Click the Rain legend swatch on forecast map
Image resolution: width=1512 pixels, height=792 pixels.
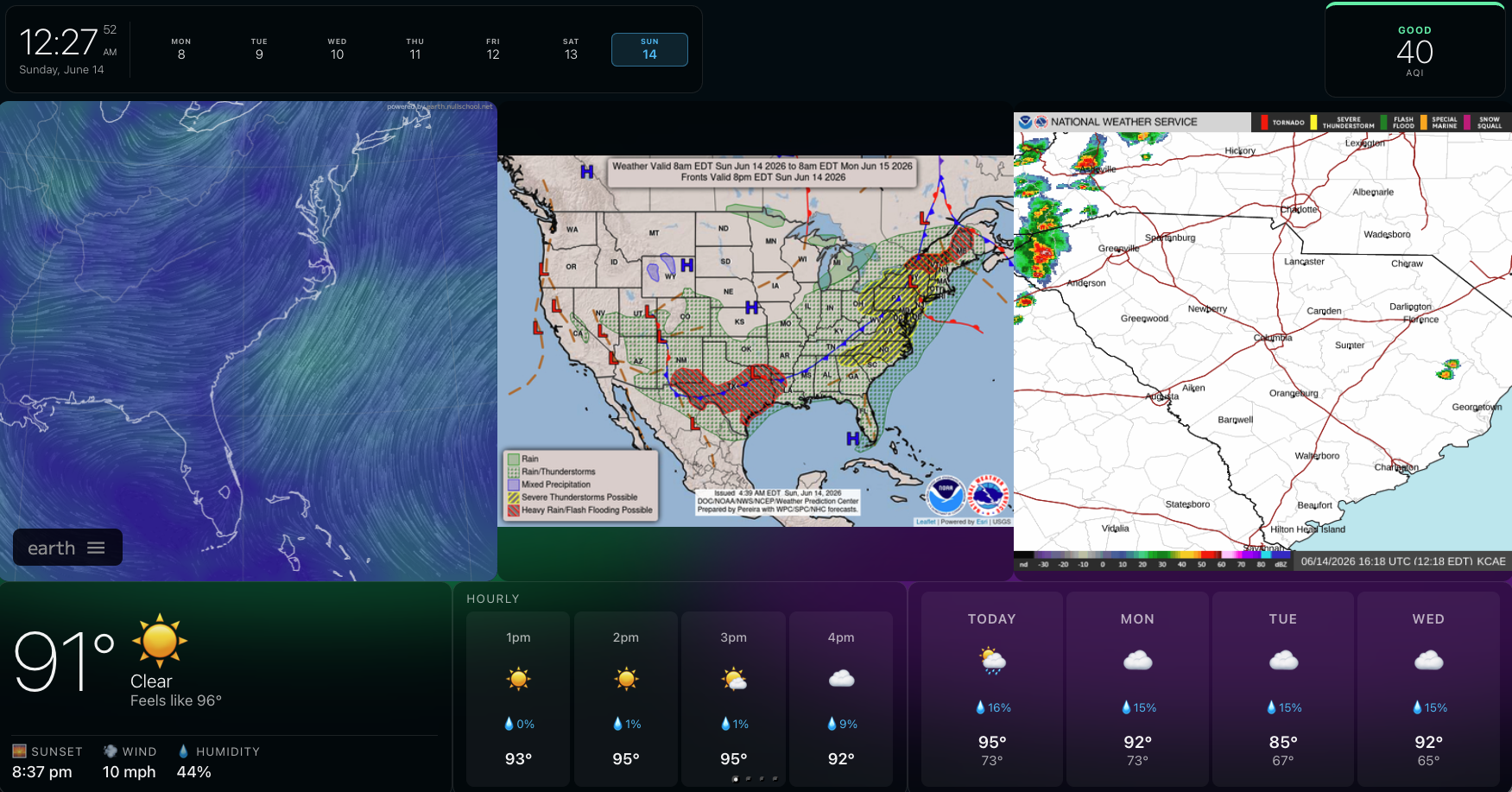click(514, 459)
